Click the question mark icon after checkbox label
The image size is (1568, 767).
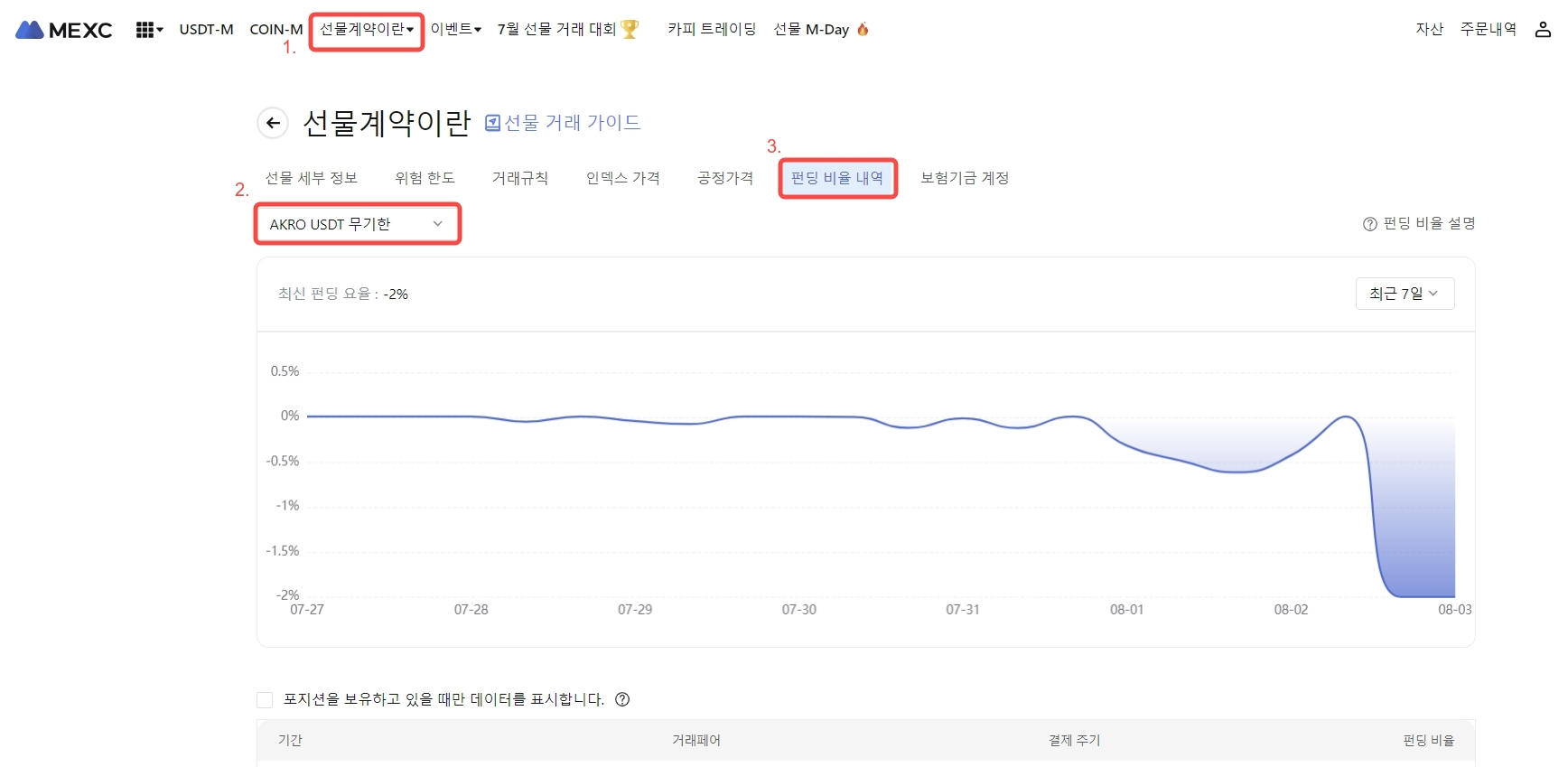pos(622,699)
